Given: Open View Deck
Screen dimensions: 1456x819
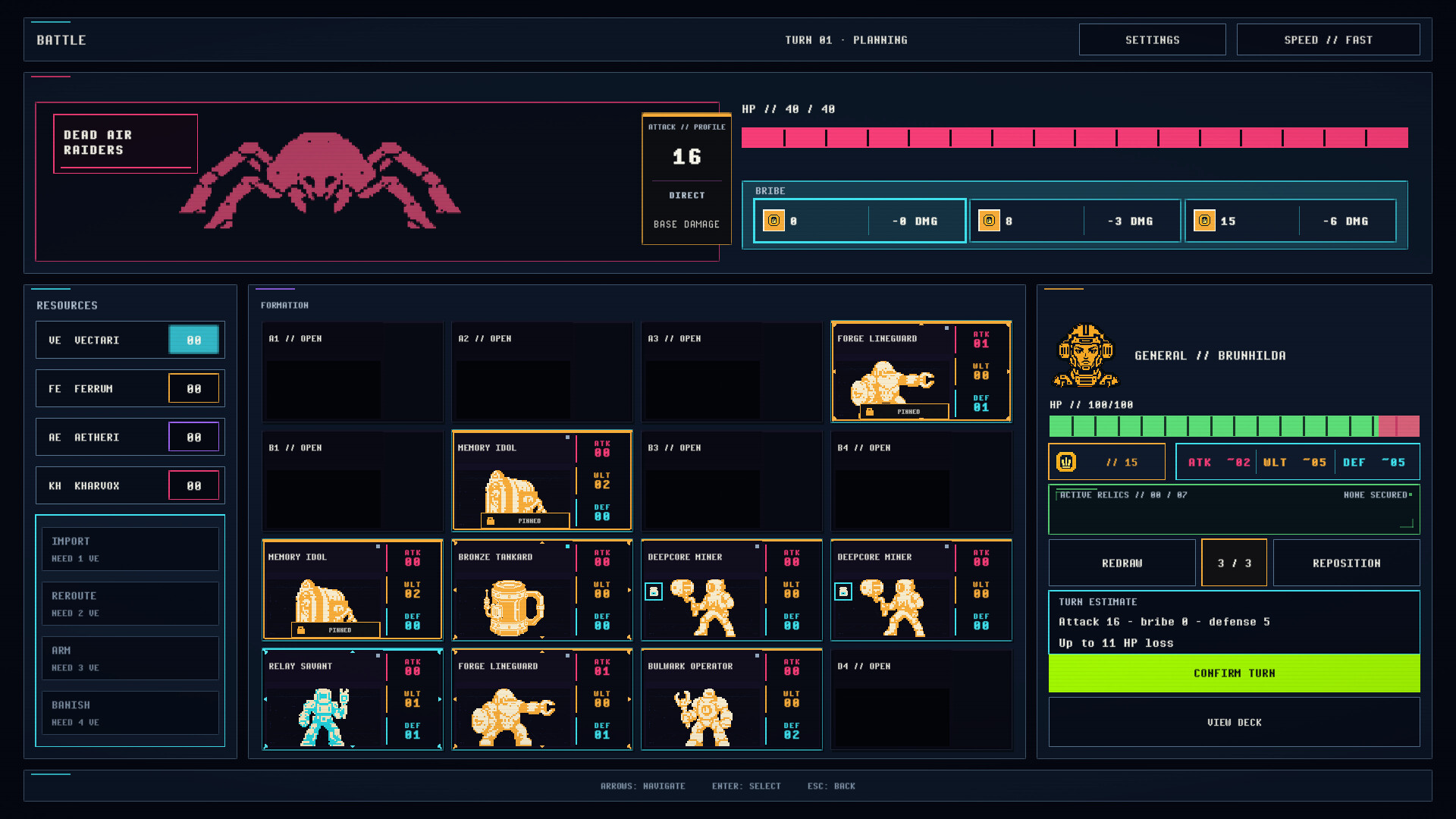Looking at the screenshot, I should click(x=1235, y=722).
